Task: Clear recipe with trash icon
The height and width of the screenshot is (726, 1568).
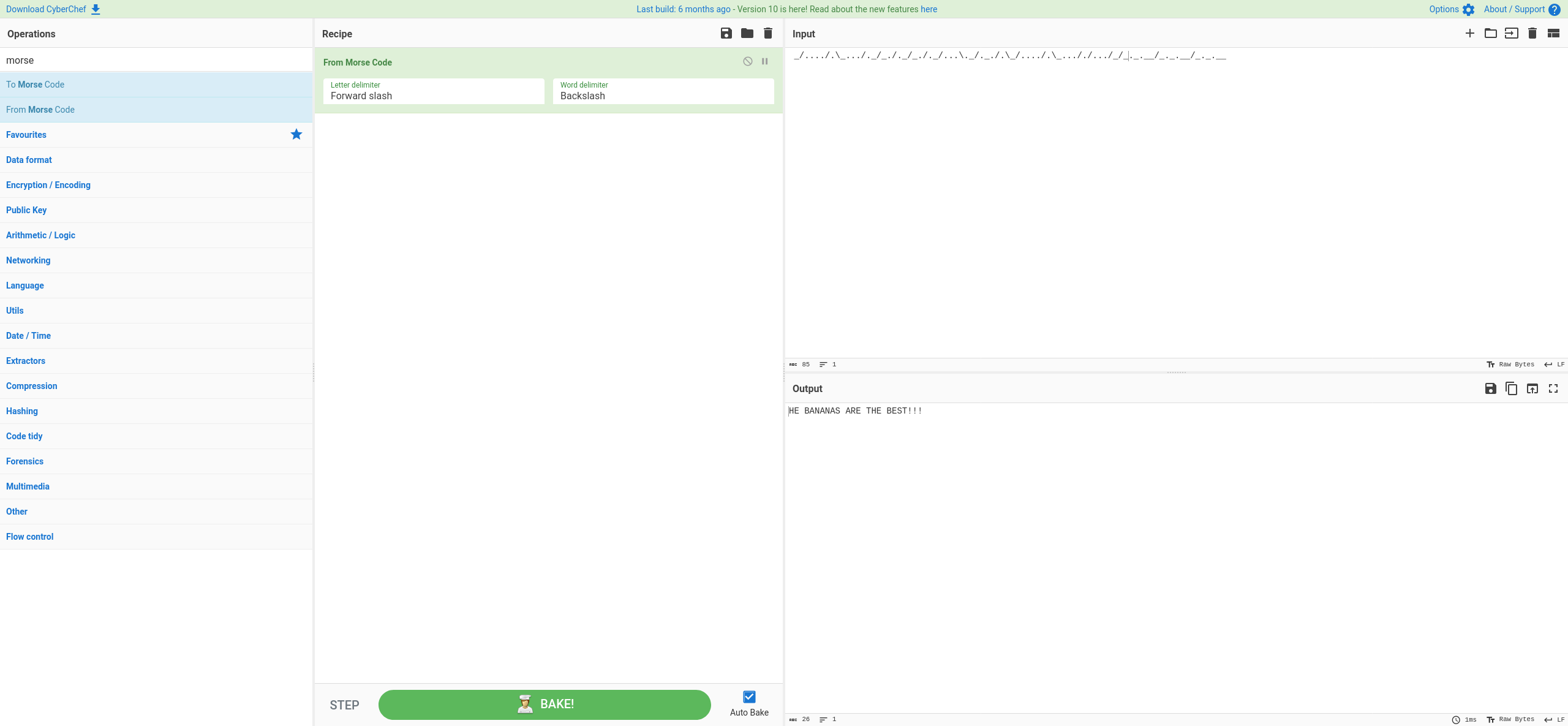Action: click(x=767, y=33)
